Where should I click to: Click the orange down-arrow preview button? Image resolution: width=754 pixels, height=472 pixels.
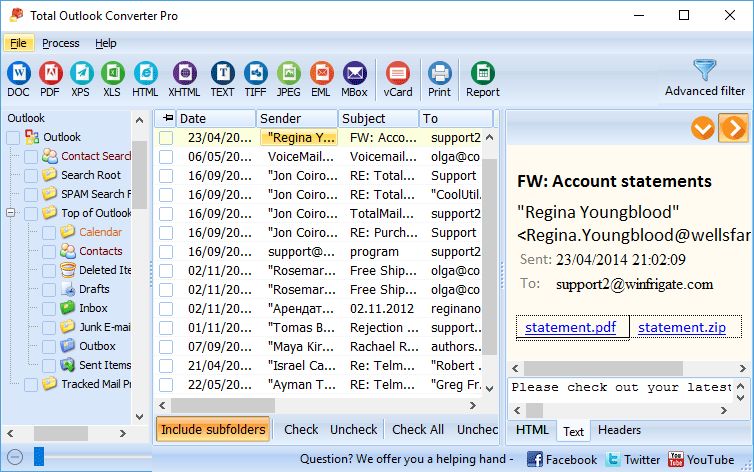(x=703, y=128)
